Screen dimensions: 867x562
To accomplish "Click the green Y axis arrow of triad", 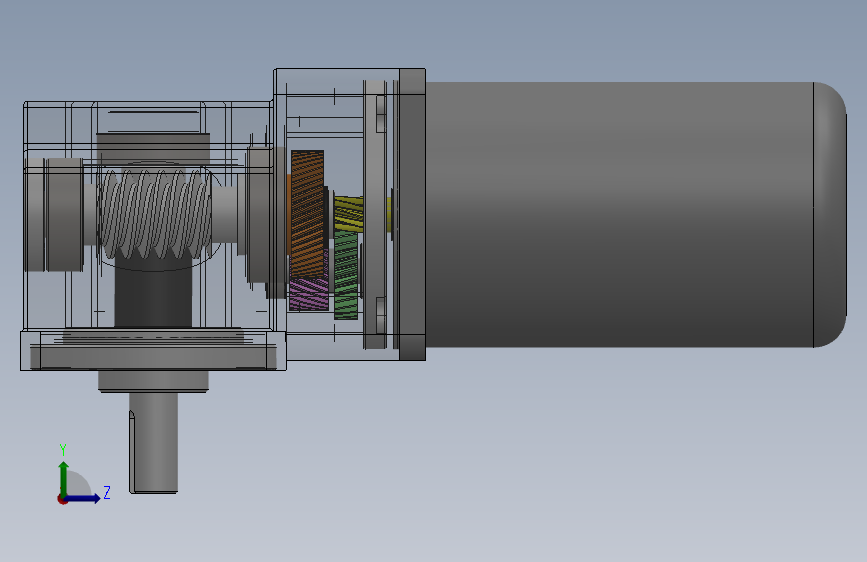I will tap(64, 478).
